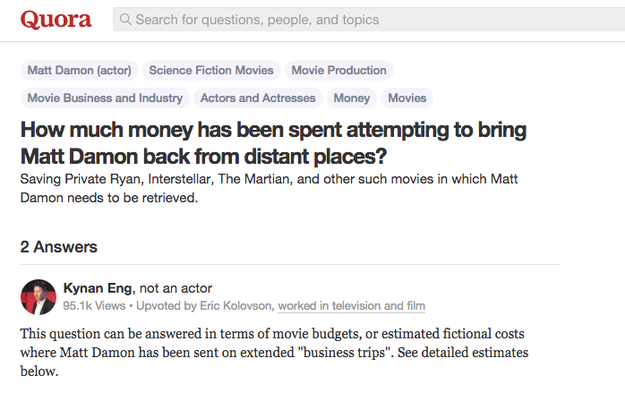Open the Science Fiction Movies topic
Image resolution: width=625 pixels, height=401 pixels.
pyautogui.click(x=211, y=71)
